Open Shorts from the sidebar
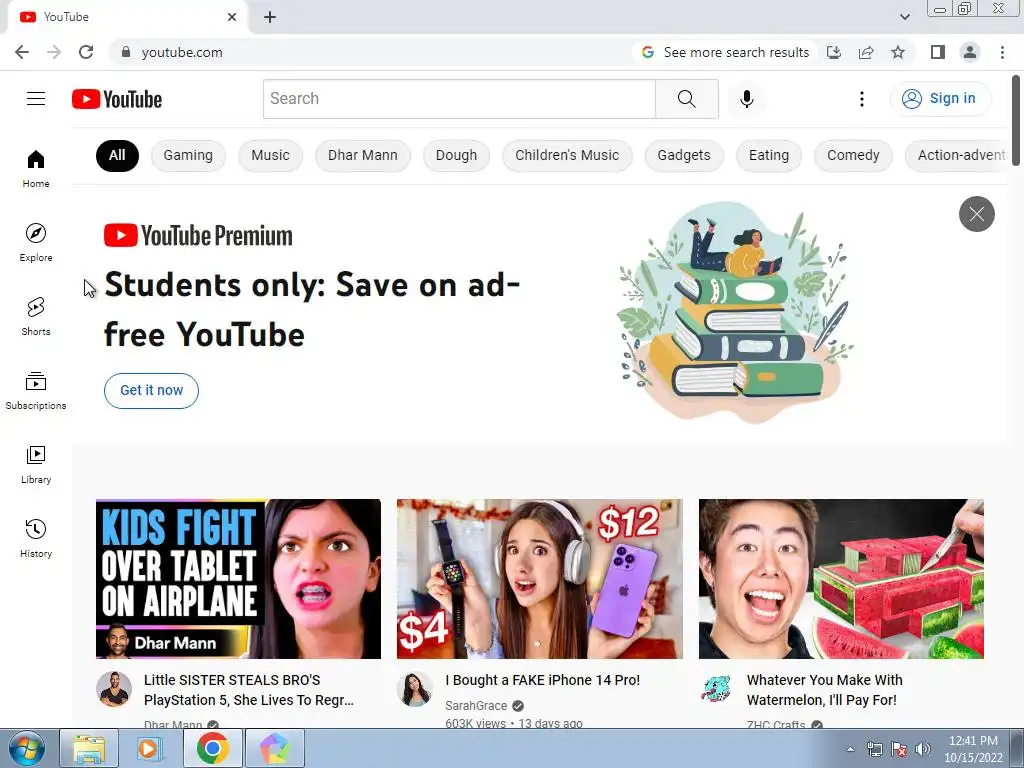This screenshot has height=768, width=1024. pyautogui.click(x=36, y=316)
